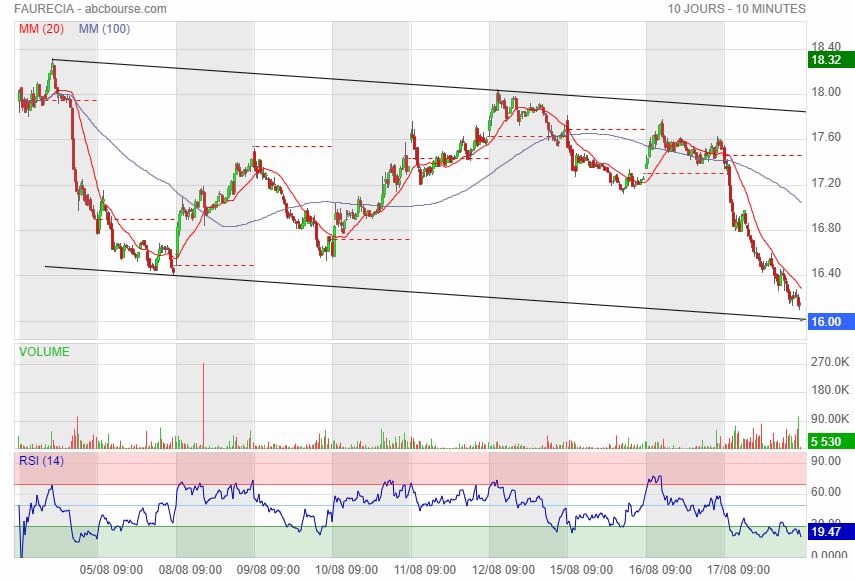Click the 08/08 09:00 date label

click(190, 570)
